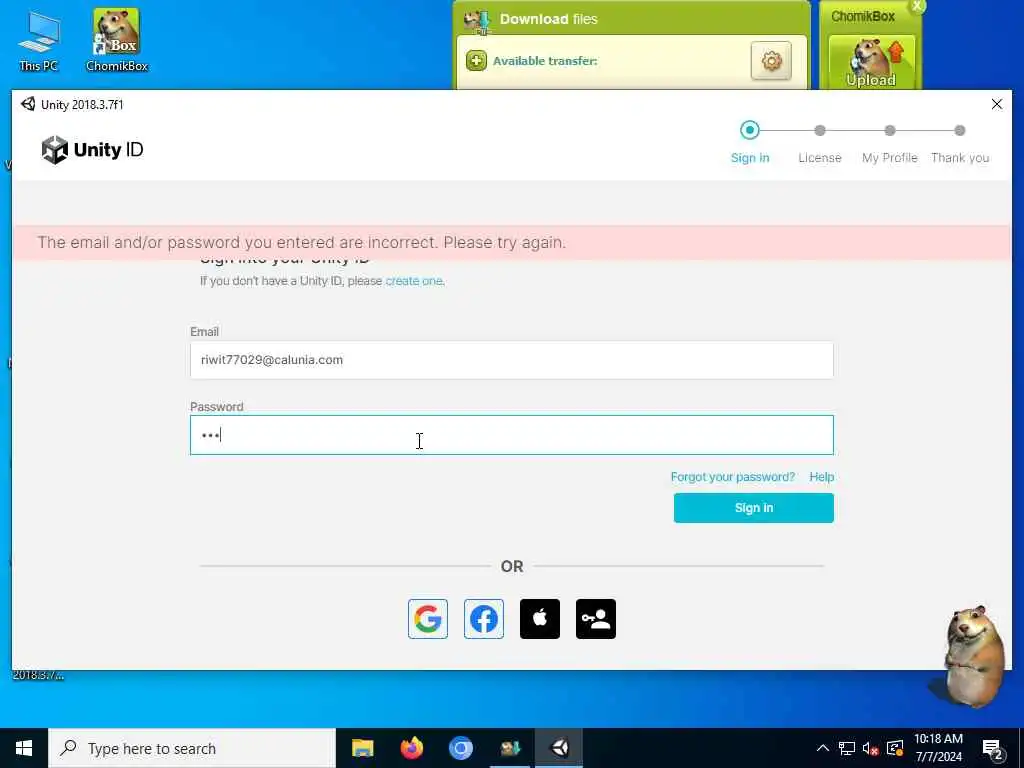Click the muted volume tray icon

[870, 748]
